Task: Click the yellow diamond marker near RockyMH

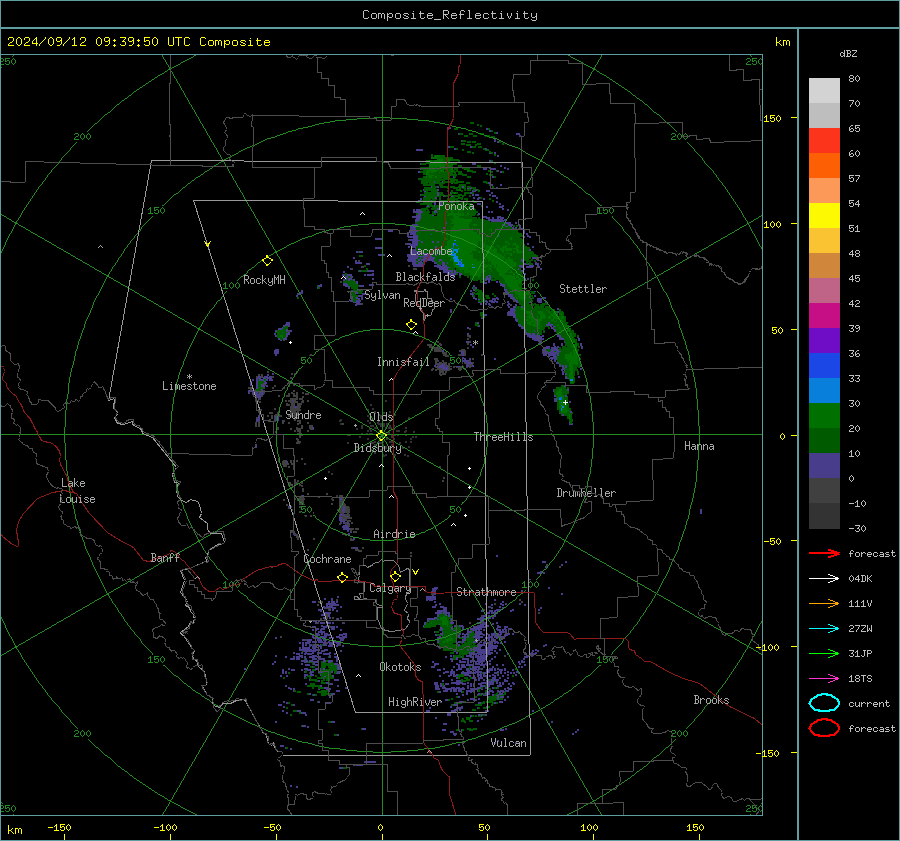Action: tap(267, 261)
